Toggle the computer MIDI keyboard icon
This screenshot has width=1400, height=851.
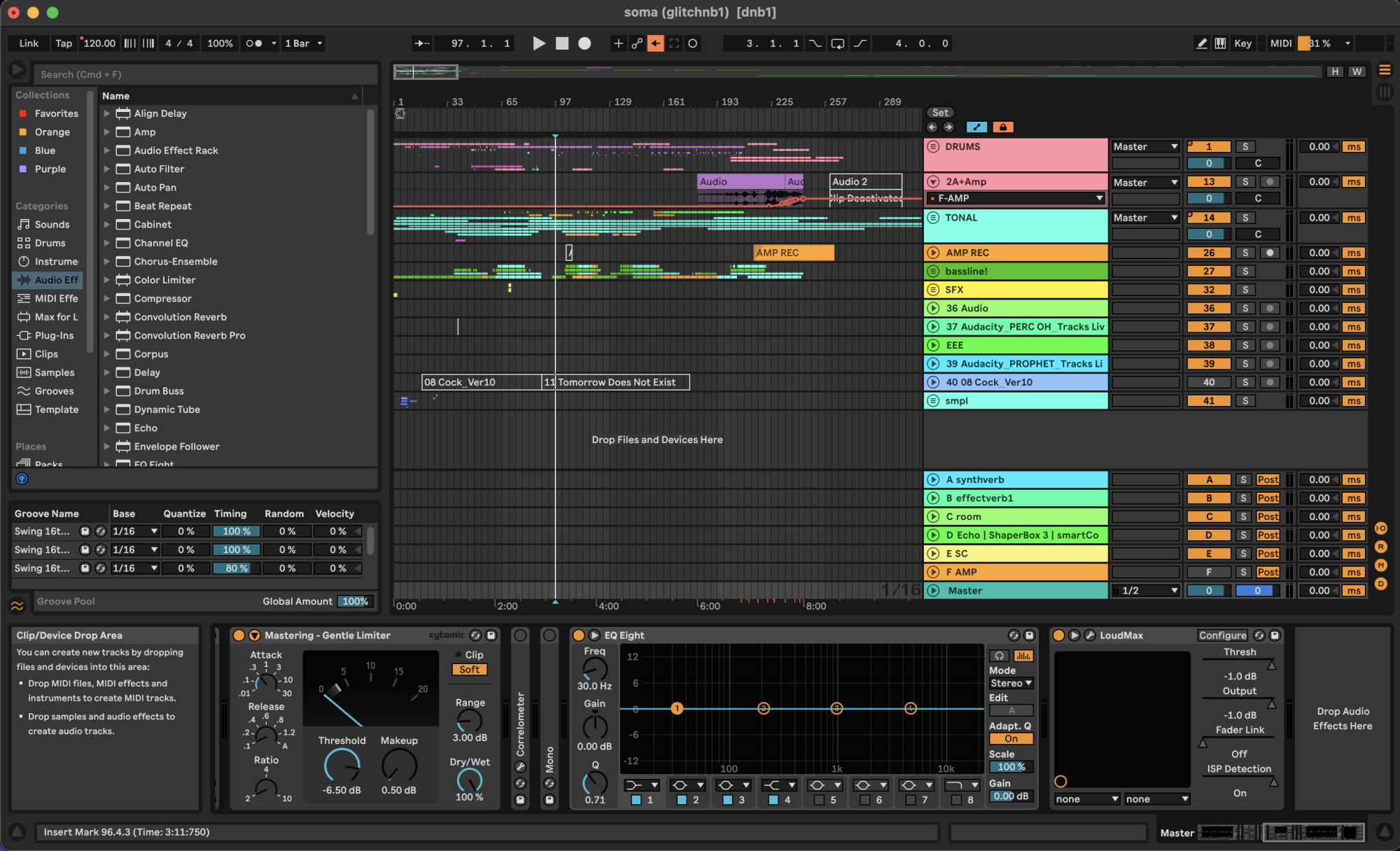point(1220,43)
